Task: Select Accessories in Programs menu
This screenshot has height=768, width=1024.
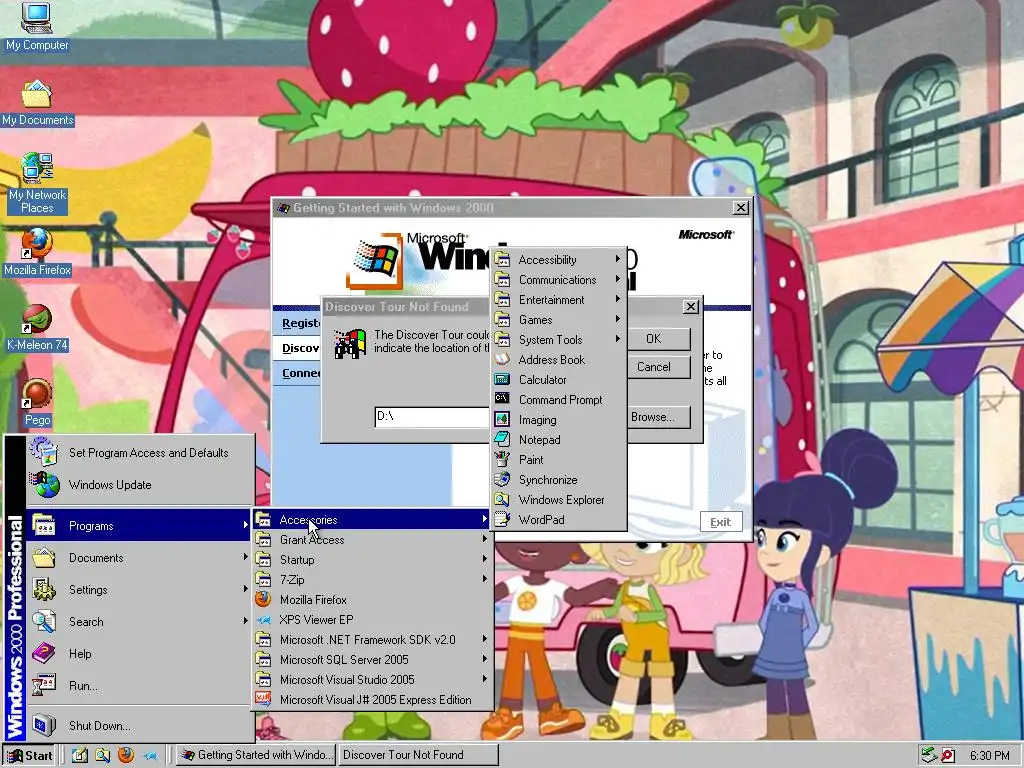Action: click(x=372, y=520)
